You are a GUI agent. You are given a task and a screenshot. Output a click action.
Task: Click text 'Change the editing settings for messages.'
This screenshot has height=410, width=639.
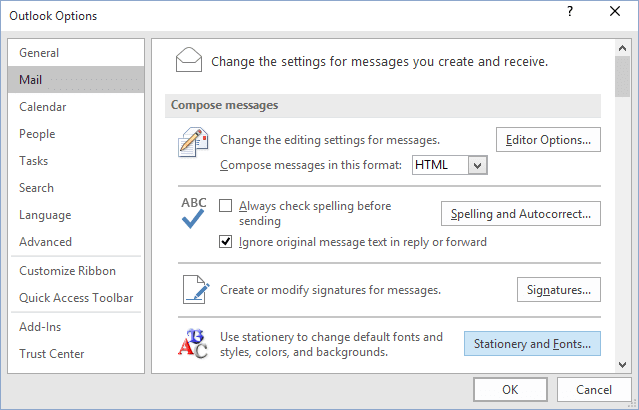click(330, 140)
